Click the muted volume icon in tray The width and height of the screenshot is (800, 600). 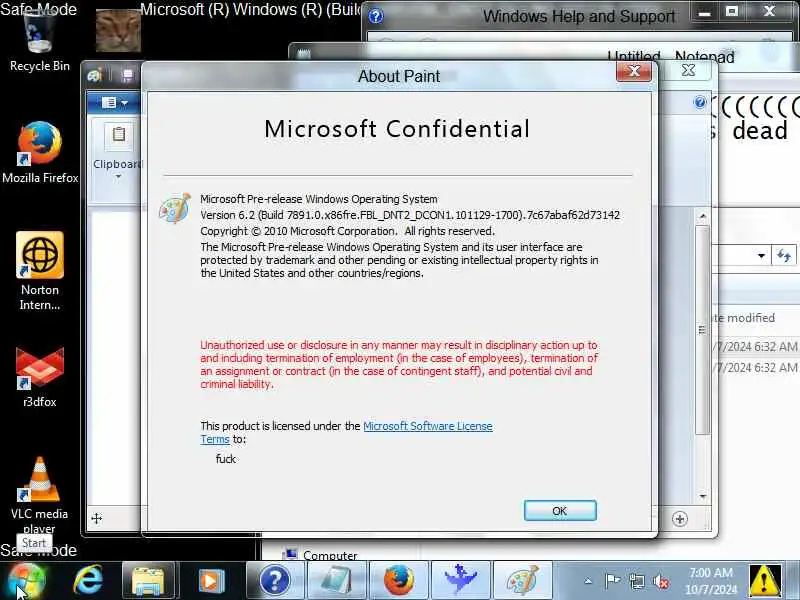pos(661,581)
